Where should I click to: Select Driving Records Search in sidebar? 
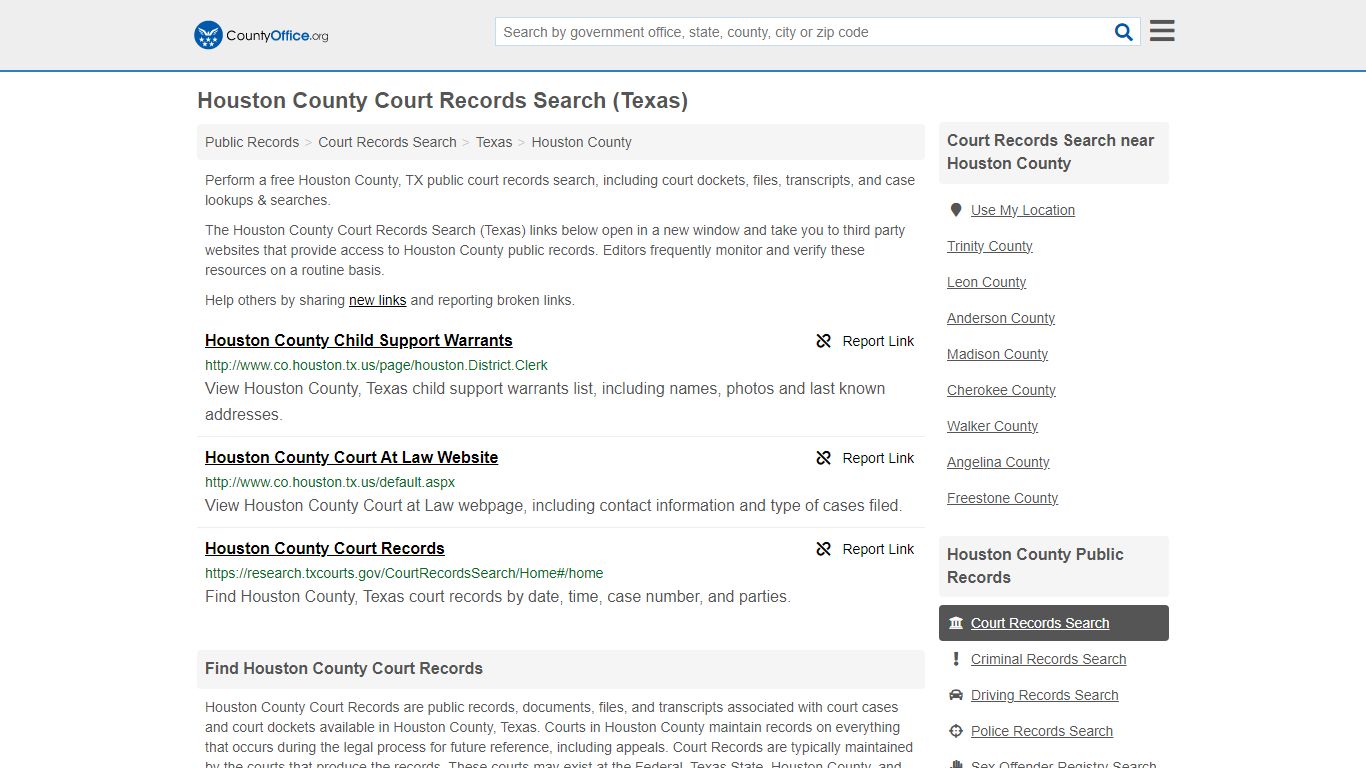pos(1045,695)
